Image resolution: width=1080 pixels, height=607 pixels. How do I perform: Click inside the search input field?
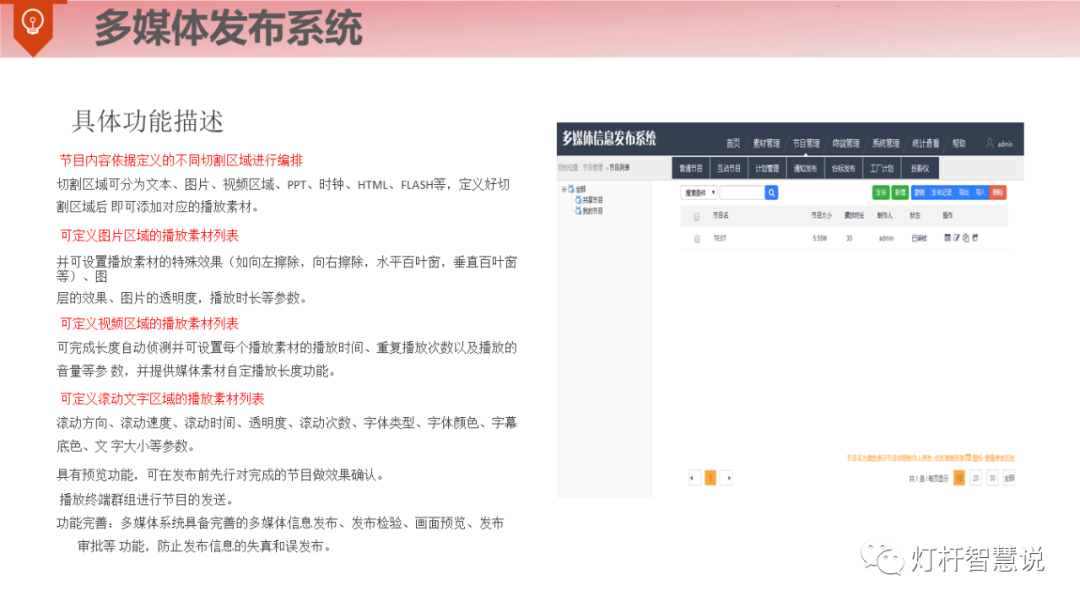click(x=742, y=192)
